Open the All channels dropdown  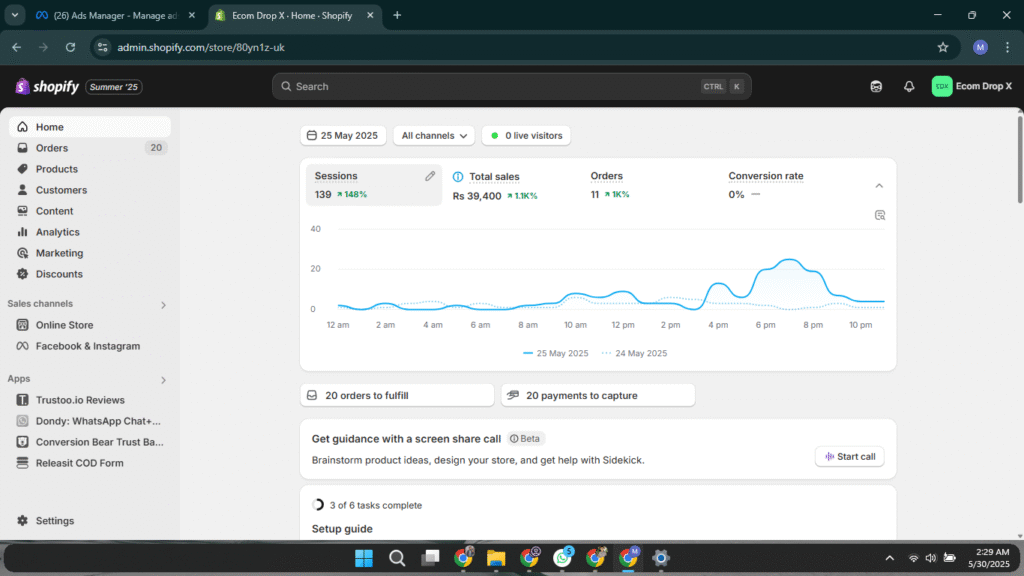tap(433, 136)
